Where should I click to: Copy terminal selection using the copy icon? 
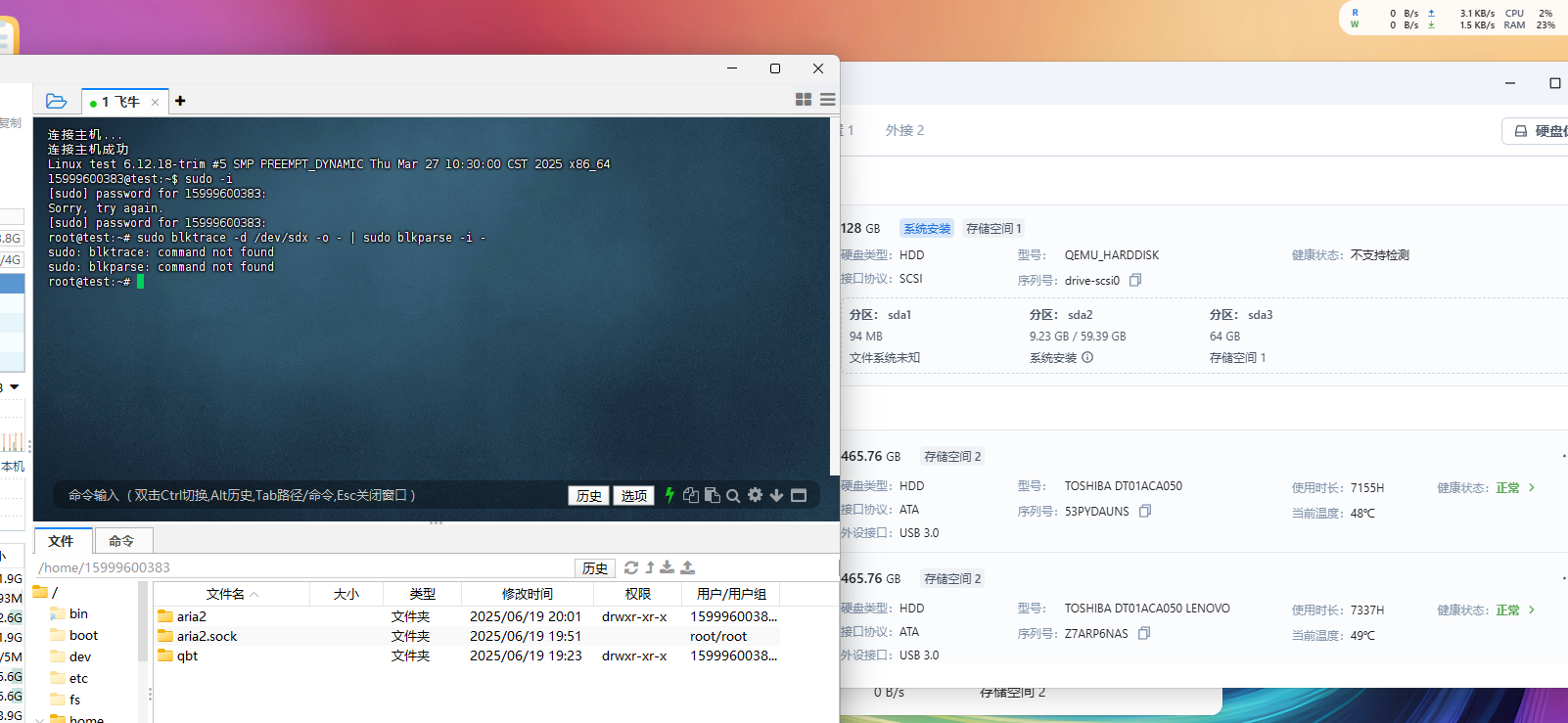[x=691, y=495]
